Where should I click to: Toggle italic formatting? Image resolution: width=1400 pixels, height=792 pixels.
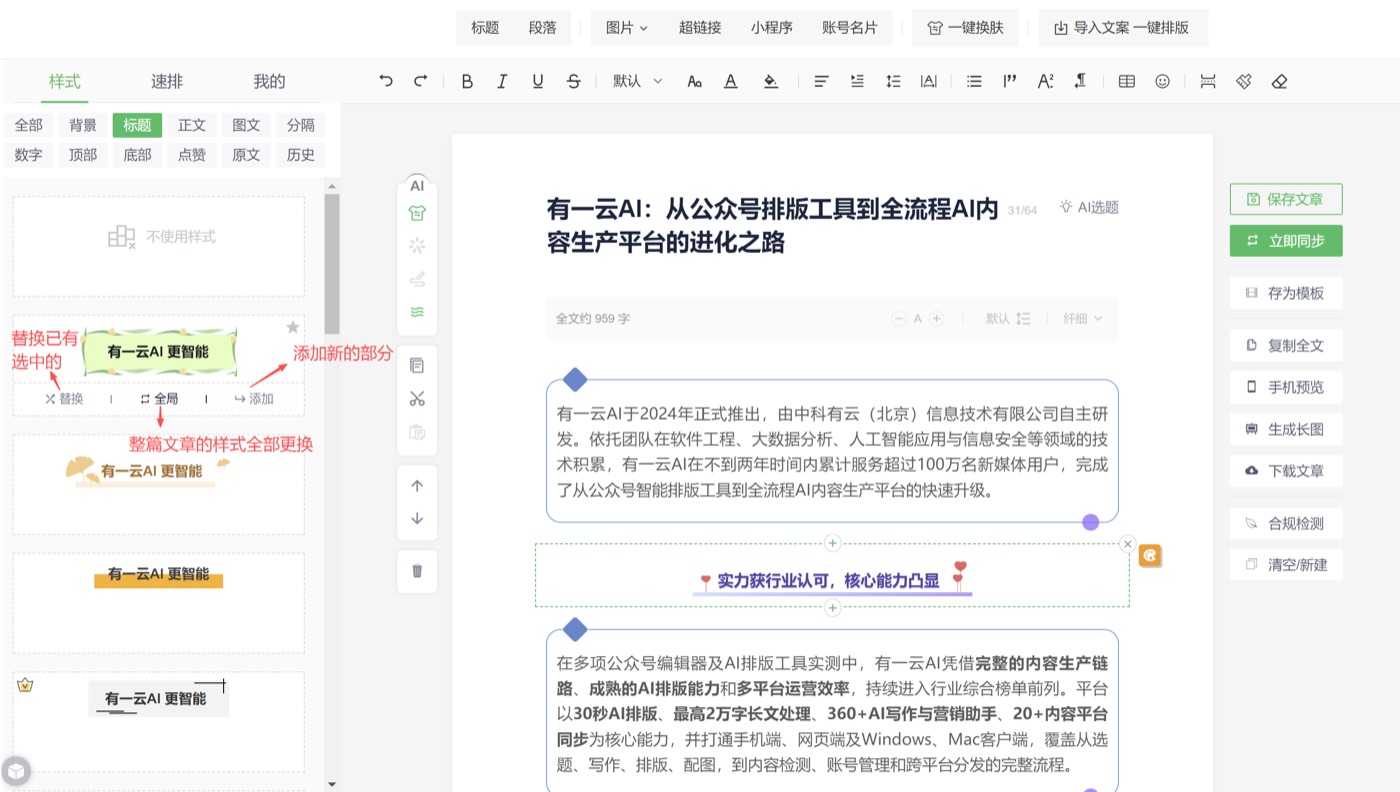[502, 82]
